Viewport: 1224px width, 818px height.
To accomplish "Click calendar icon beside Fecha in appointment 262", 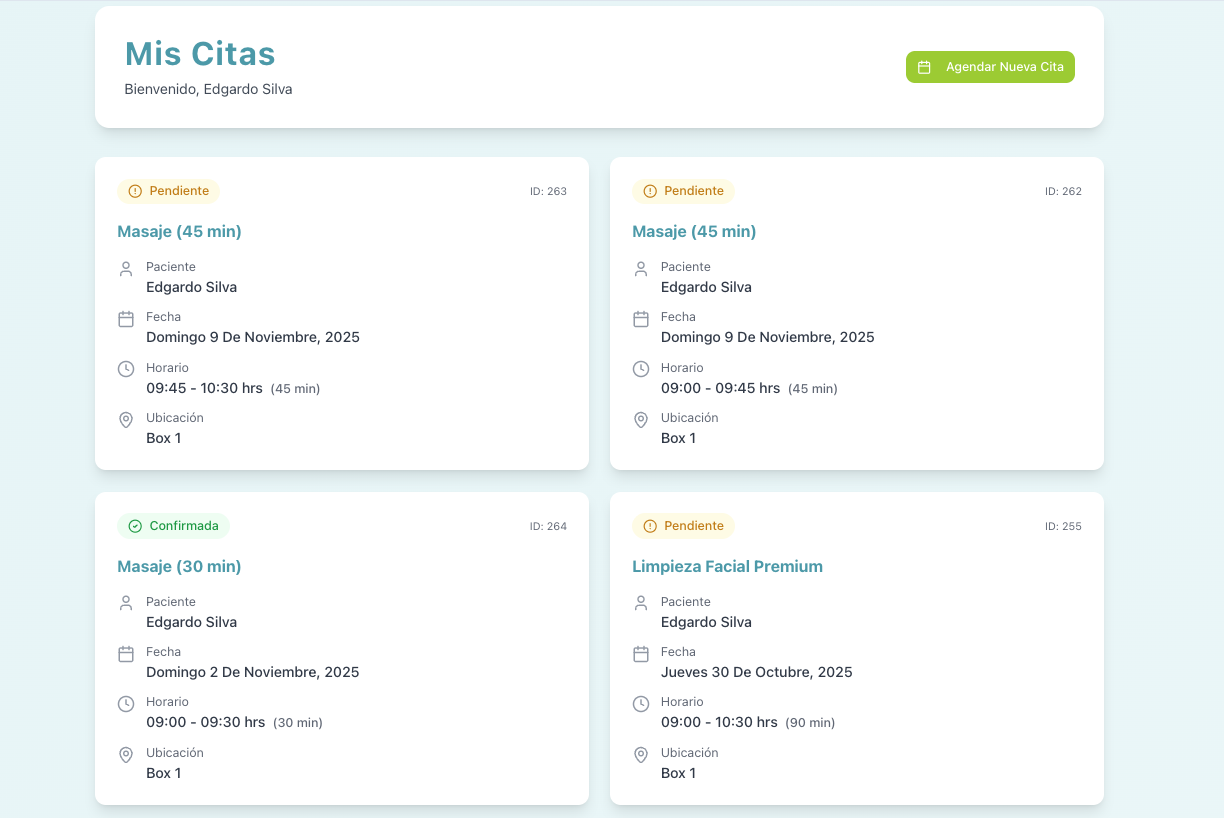I will (x=641, y=319).
